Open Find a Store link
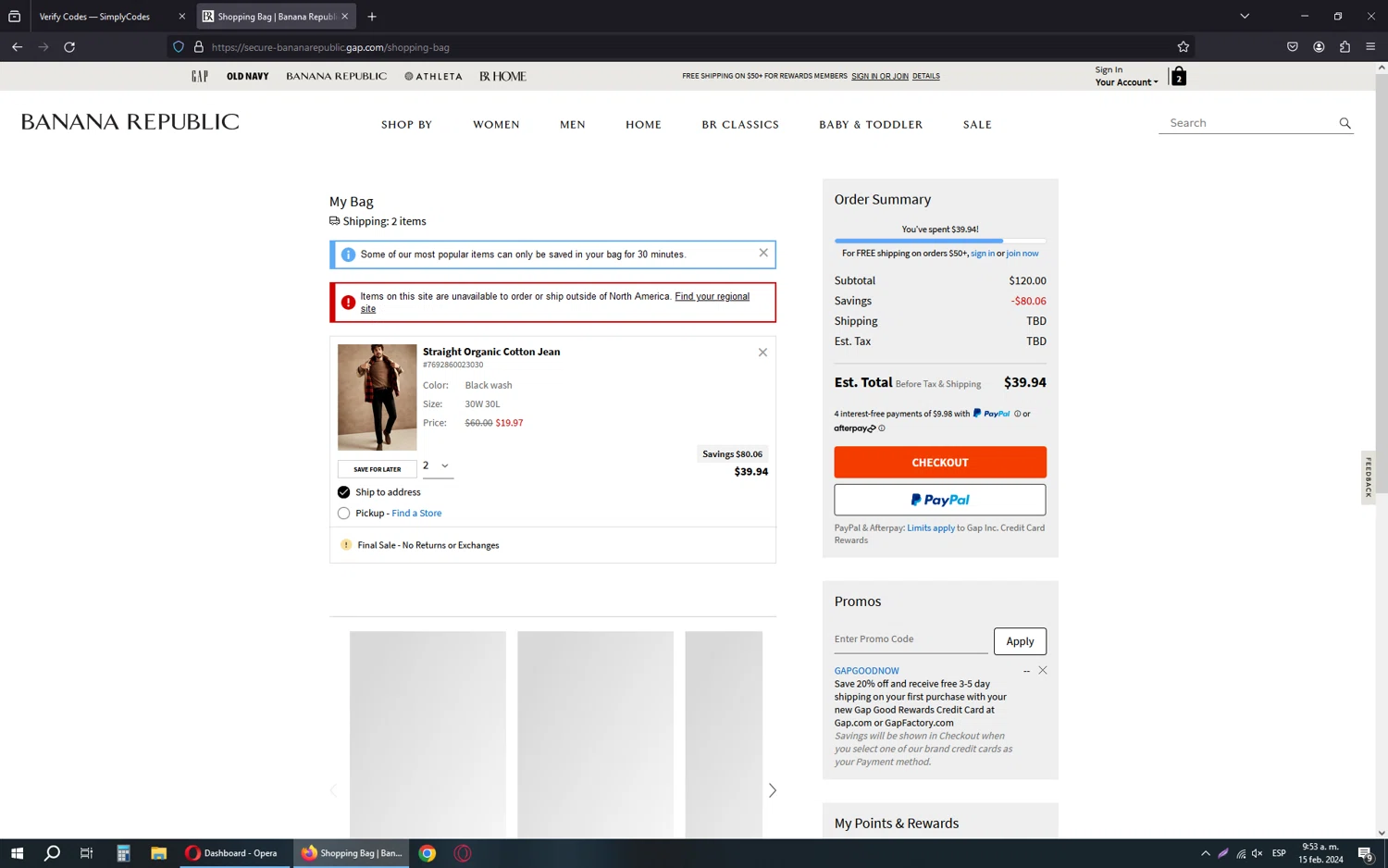The image size is (1388, 868). pos(416,514)
